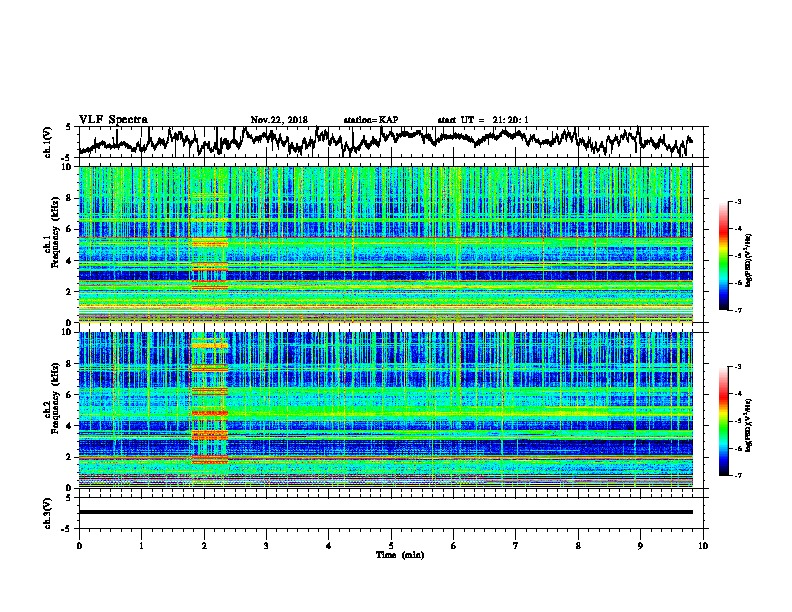Click the thick black ch.3 voltage trace
The height and width of the screenshot is (612, 792).
385,512
